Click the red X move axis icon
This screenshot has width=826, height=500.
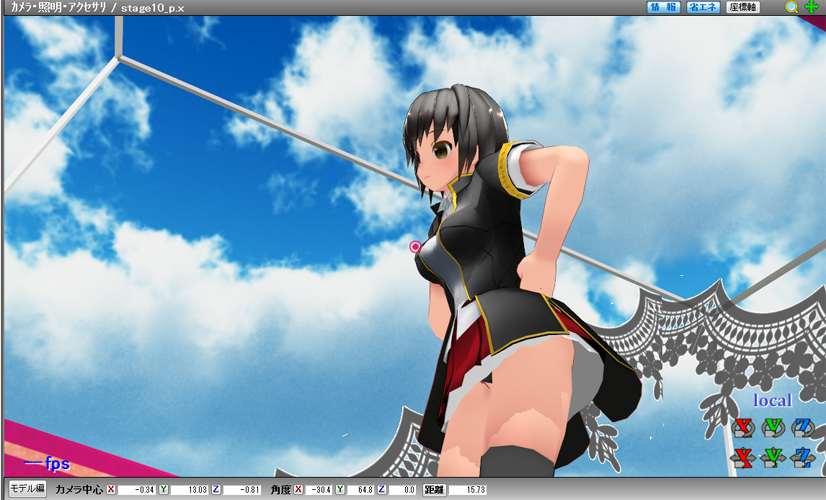tap(743, 457)
